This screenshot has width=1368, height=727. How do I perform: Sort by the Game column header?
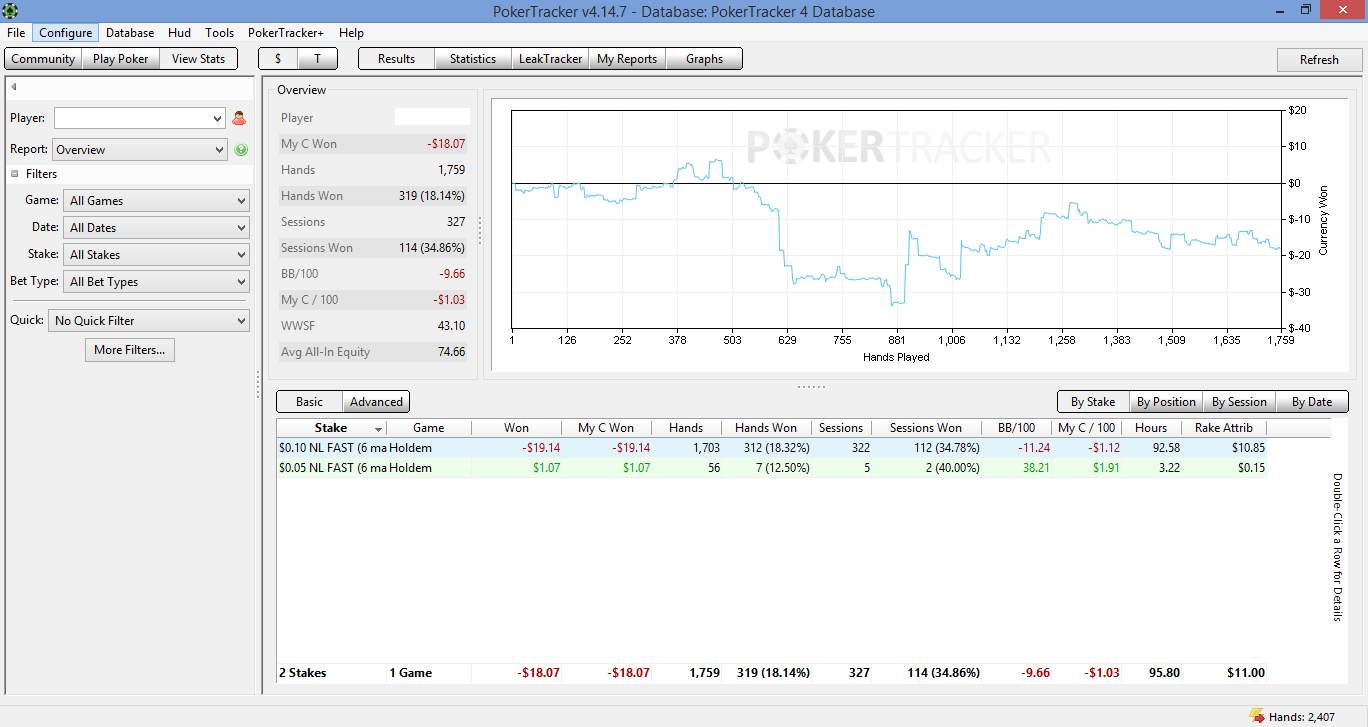click(x=429, y=428)
